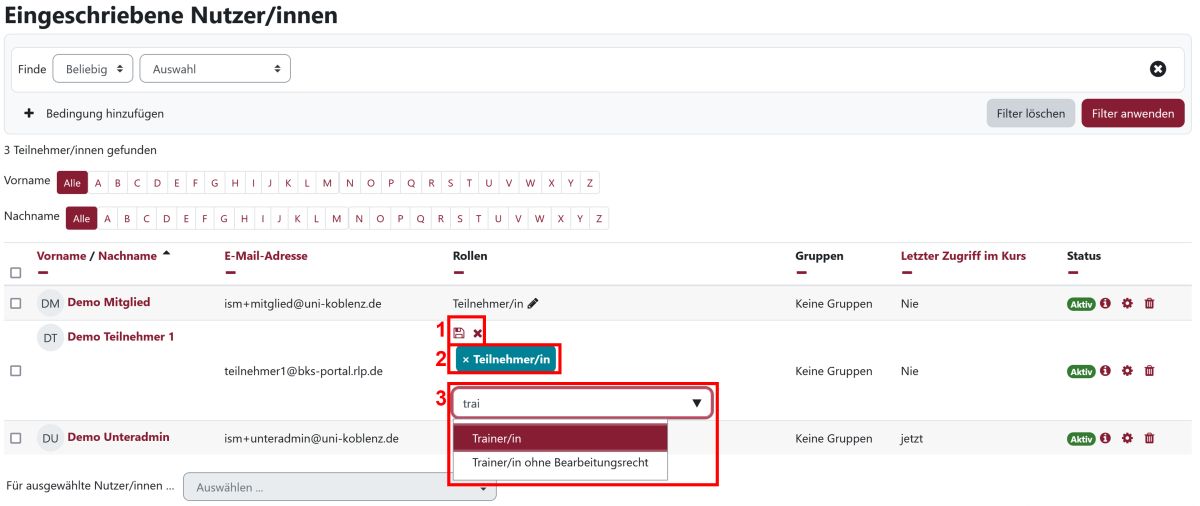1200x506 pixels.
Task: Click pencil icon to edit Demo Mitglied's role
Action: coord(533,303)
